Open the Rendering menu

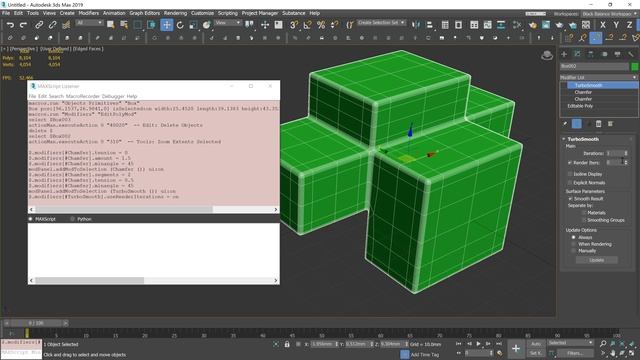[x=175, y=13]
